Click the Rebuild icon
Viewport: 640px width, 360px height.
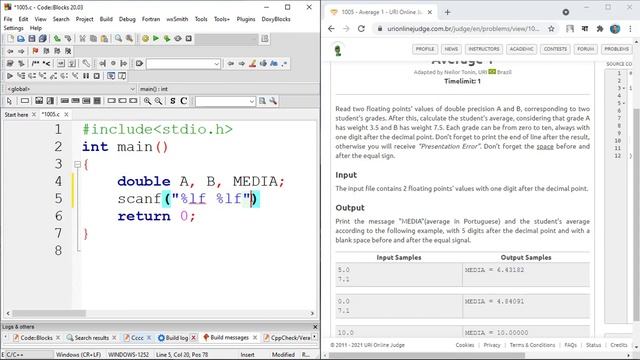(x=178, y=39)
